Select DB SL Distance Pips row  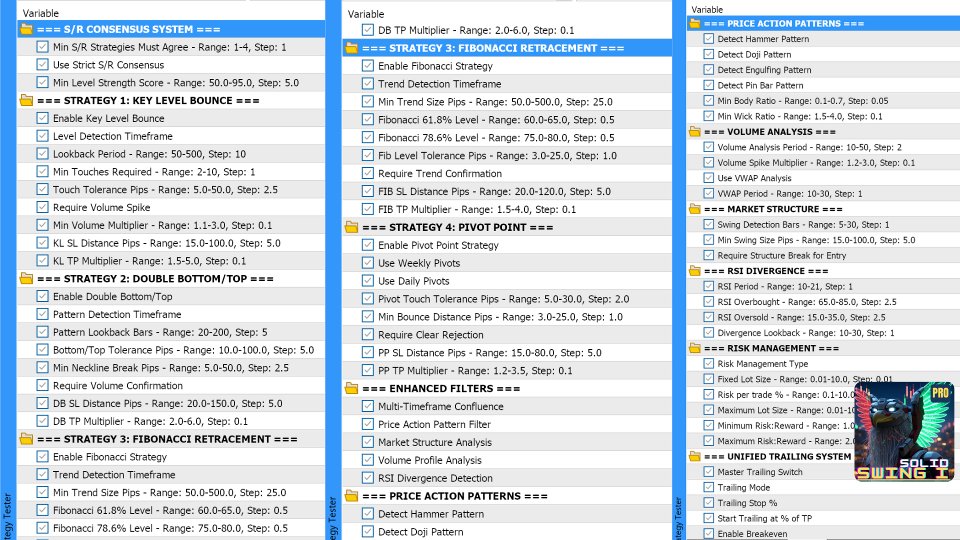(x=171, y=403)
